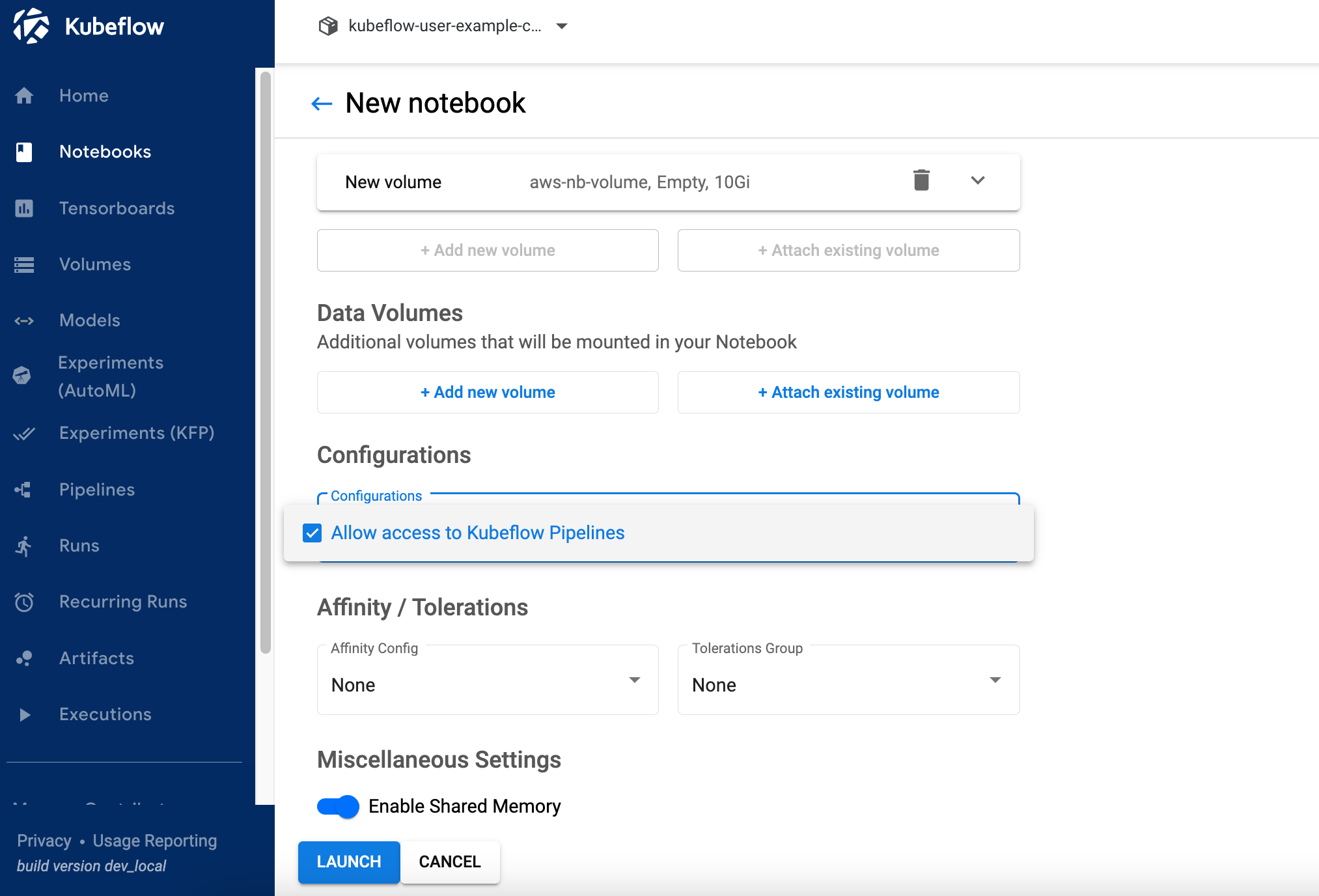This screenshot has height=896, width=1319.
Task: Click the CANCEL button
Action: coord(450,861)
